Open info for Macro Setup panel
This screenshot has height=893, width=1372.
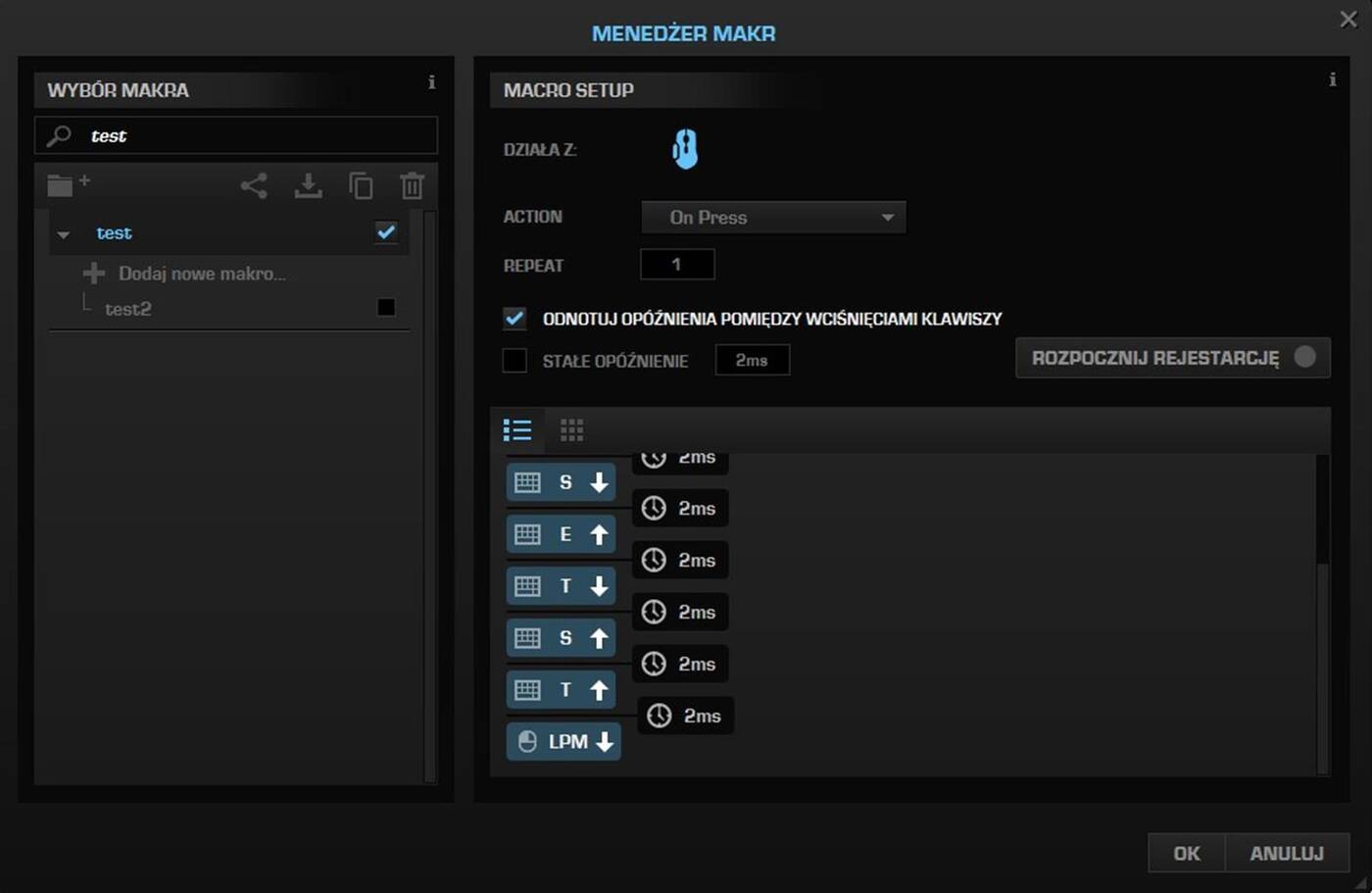point(1332,80)
